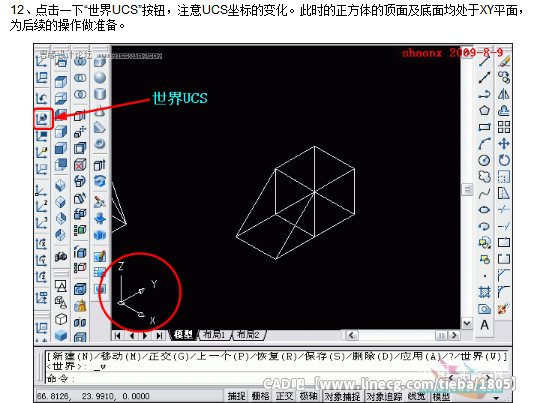Toggle 对象追踪 object tracking
Screen dimensions: 550x403
(384, 396)
